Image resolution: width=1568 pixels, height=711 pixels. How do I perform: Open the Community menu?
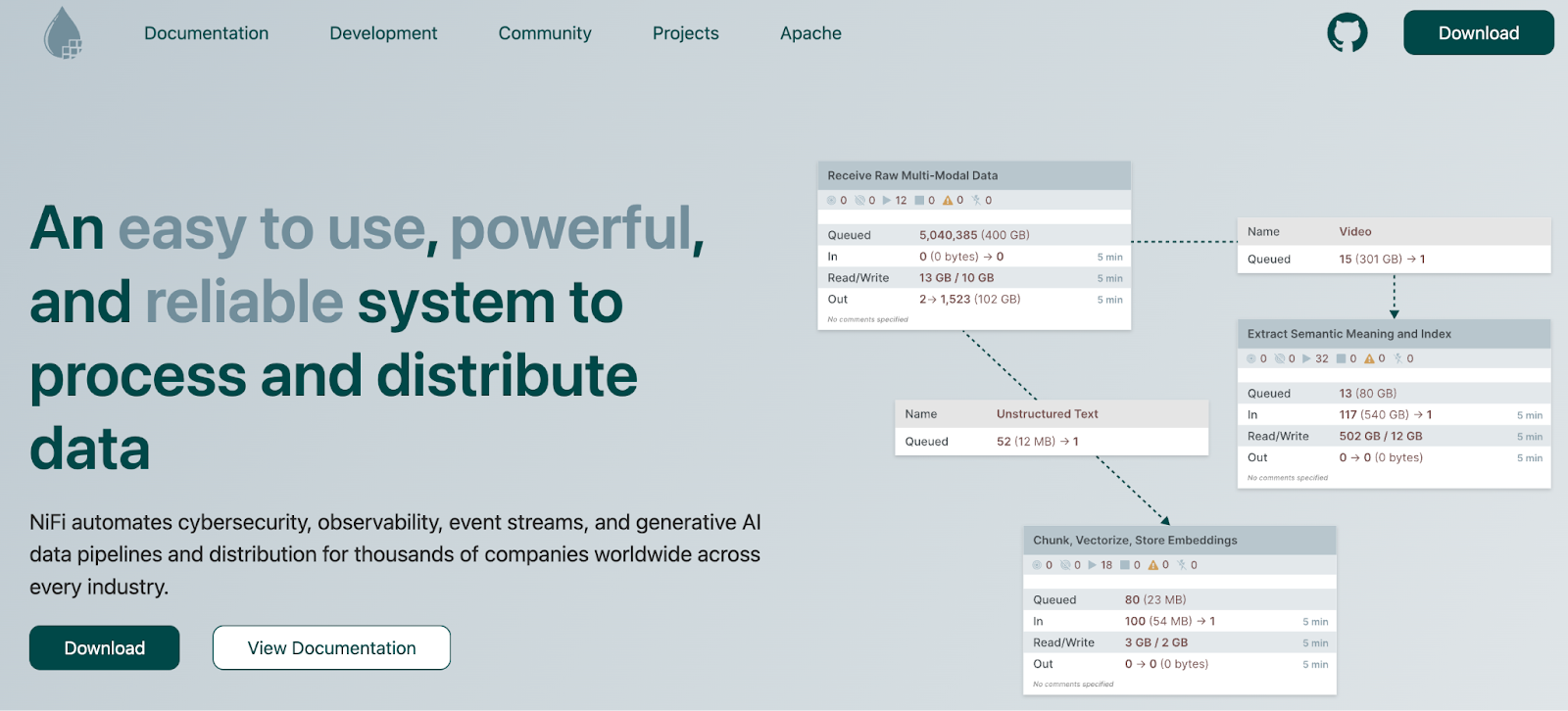[545, 33]
